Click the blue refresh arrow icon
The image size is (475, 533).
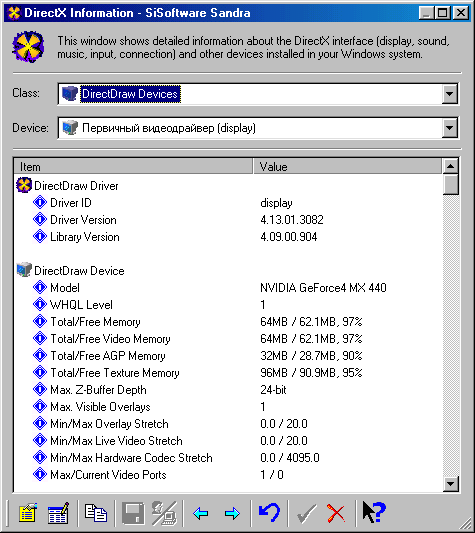(x=269, y=513)
